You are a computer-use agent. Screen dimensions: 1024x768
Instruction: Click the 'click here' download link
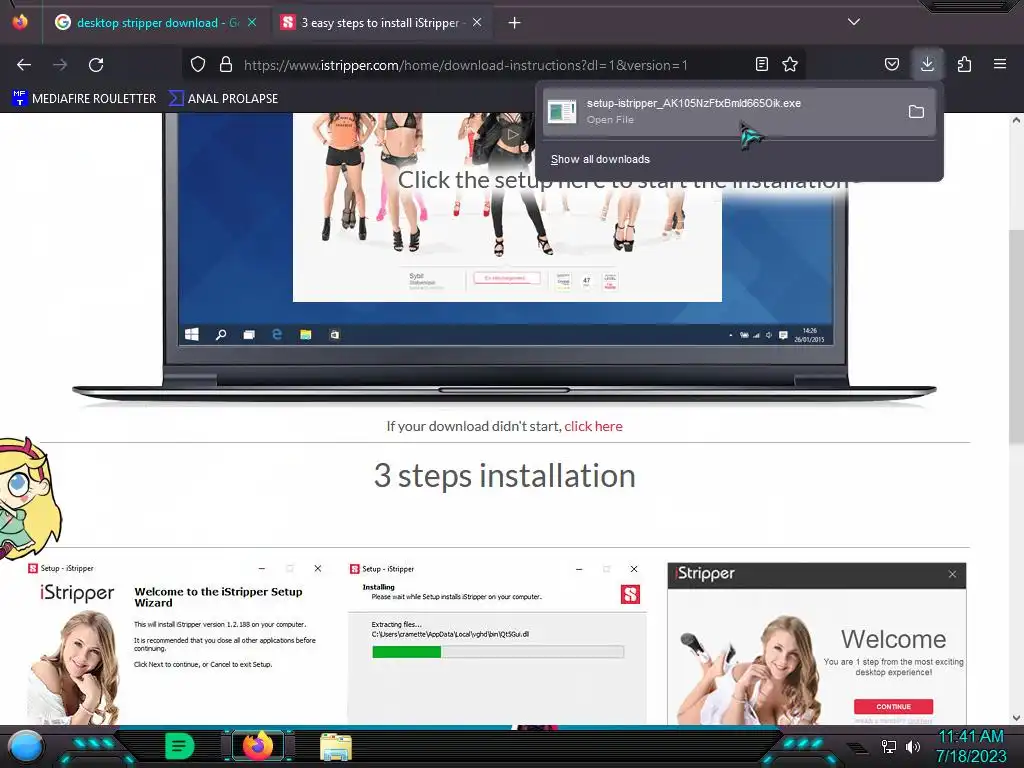point(593,426)
